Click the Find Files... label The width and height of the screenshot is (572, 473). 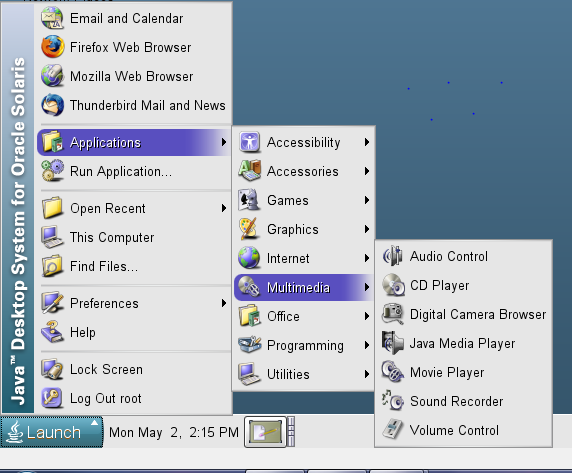[104, 266]
